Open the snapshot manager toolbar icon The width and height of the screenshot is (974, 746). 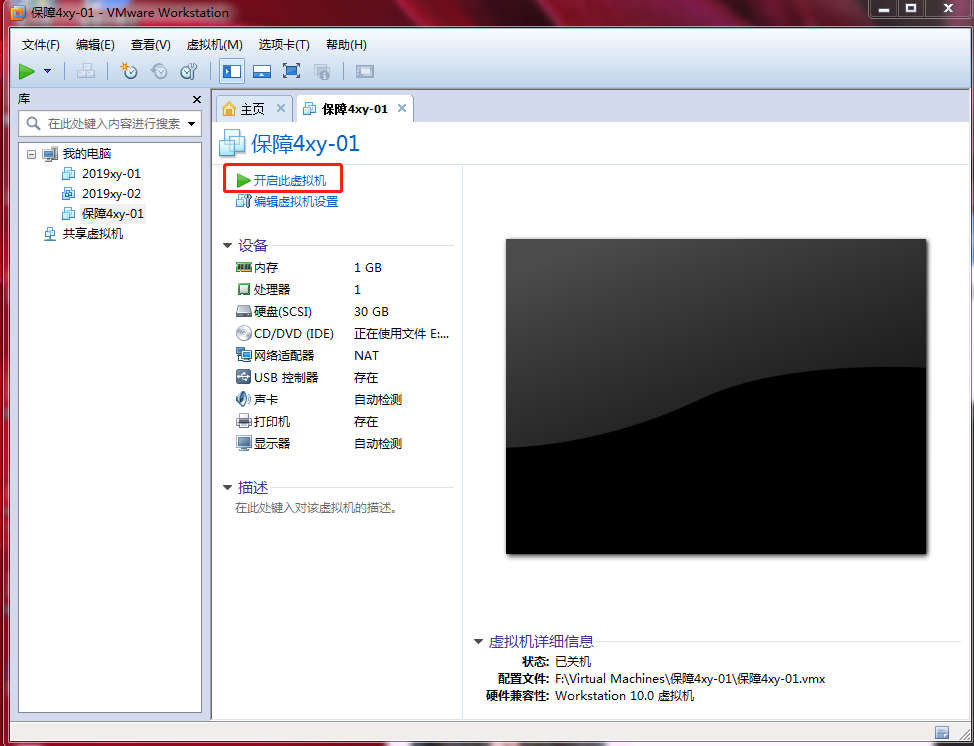(x=189, y=71)
